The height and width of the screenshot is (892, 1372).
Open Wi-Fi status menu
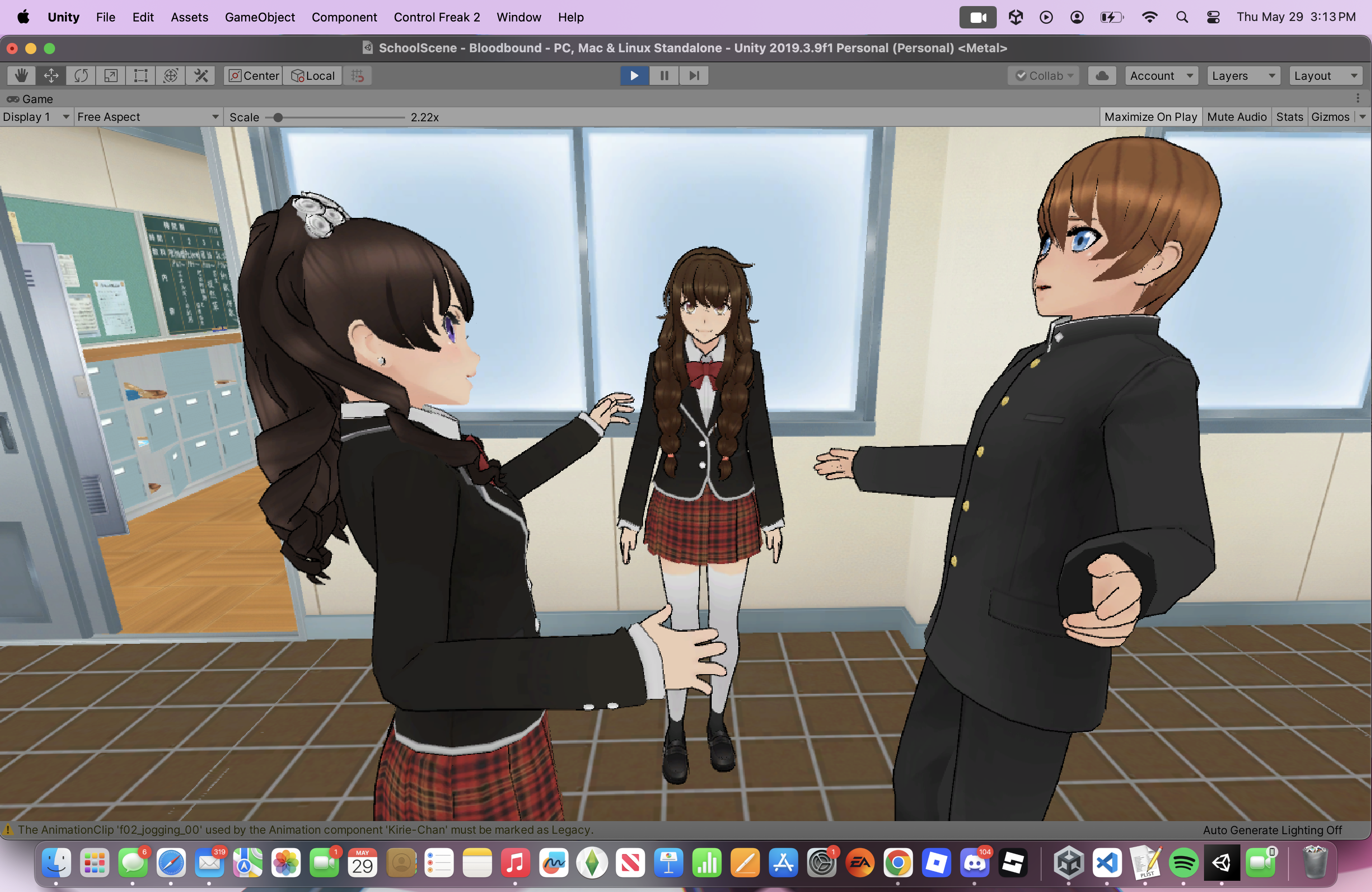pyautogui.click(x=1149, y=17)
